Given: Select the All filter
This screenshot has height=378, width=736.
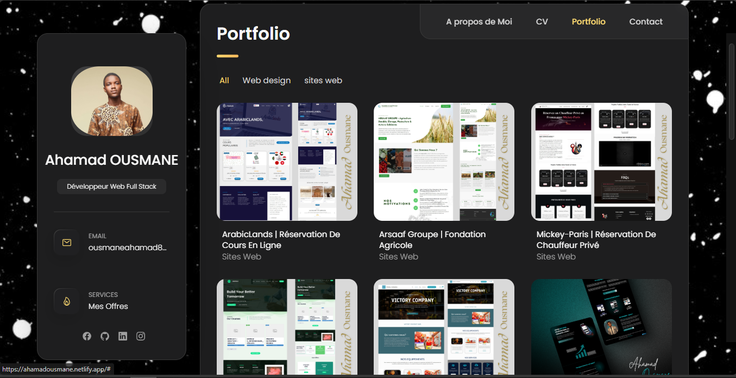Looking at the screenshot, I should pyautogui.click(x=224, y=80).
